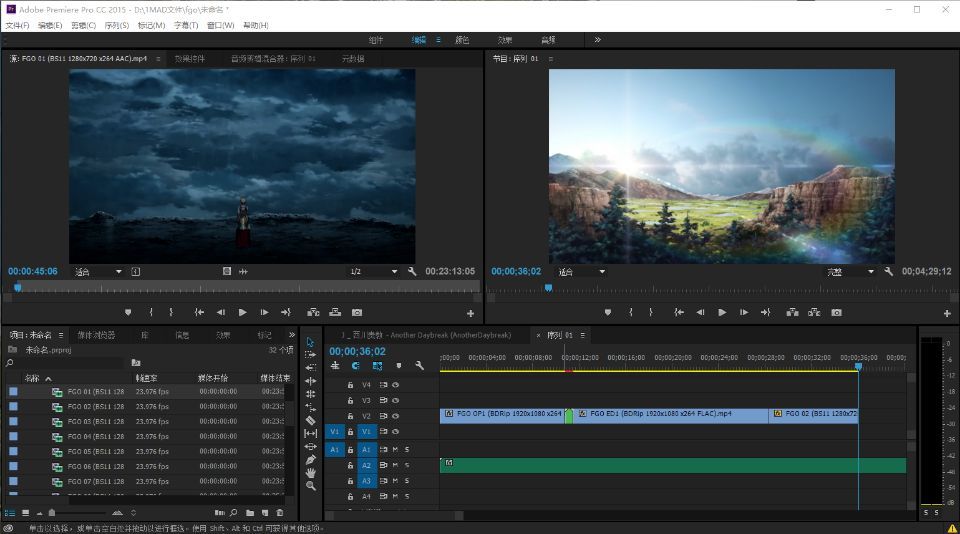
Task: Open the 窗口(W) menu
Action: (220, 25)
